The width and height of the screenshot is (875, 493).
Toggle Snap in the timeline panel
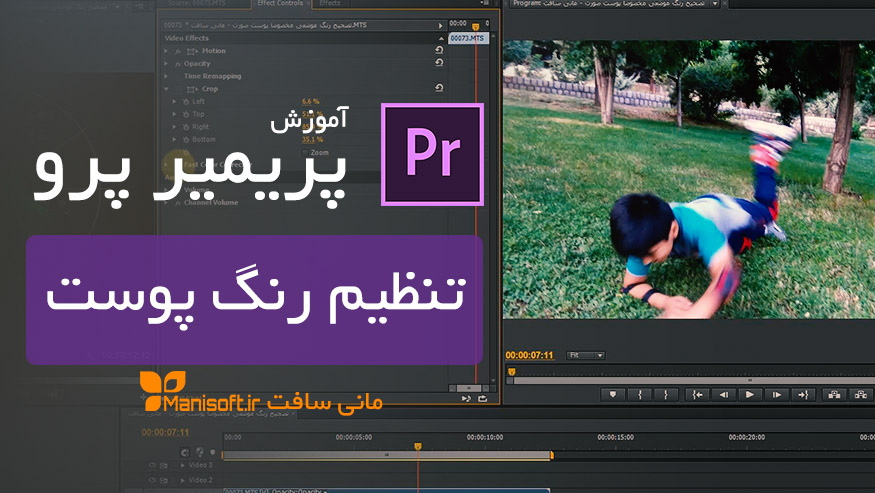[x=185, y=452]
